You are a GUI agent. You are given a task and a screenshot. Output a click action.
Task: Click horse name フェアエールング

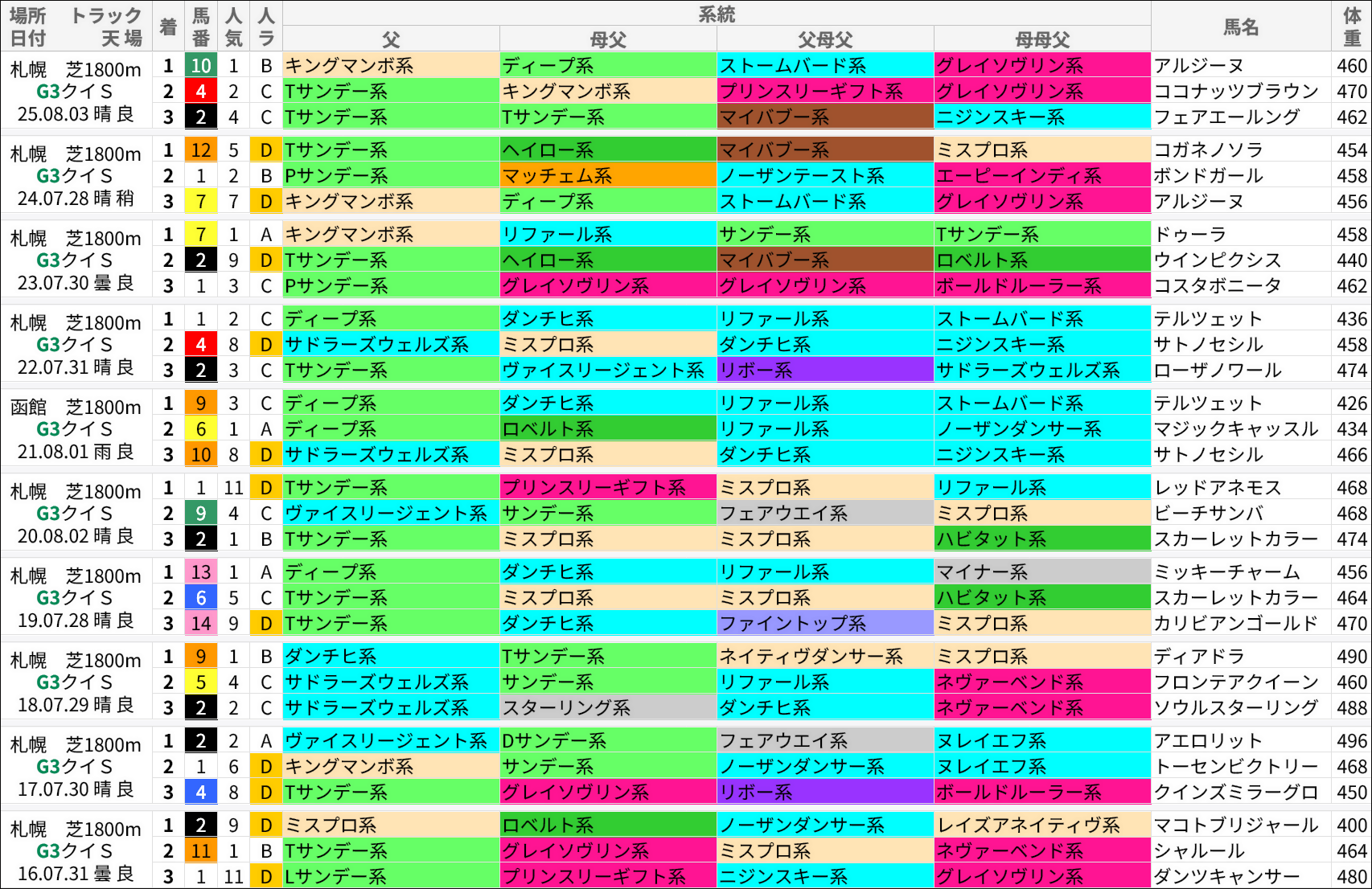(x=1227, y=117)
